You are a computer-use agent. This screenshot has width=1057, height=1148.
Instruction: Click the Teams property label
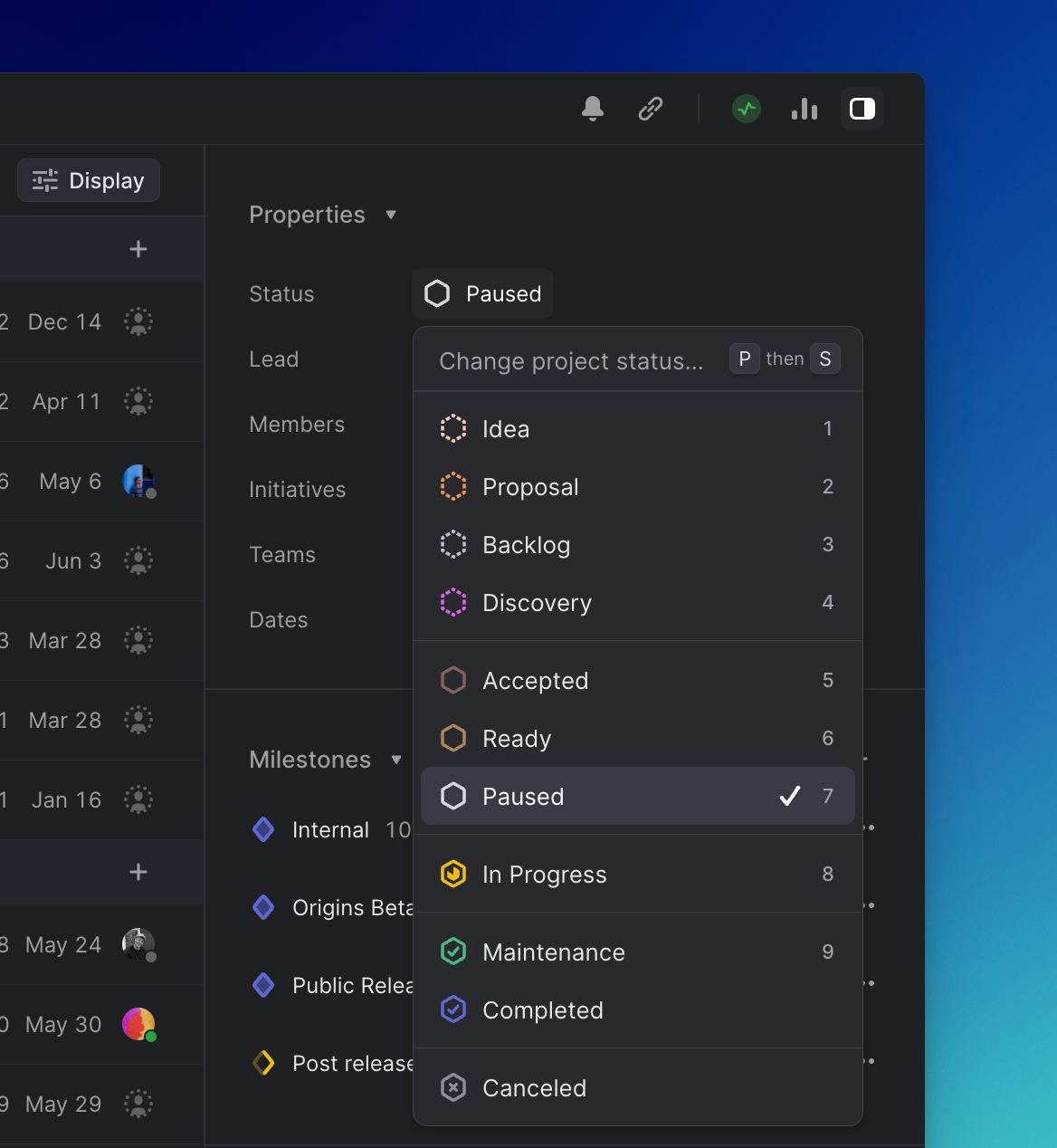point(282,554)
